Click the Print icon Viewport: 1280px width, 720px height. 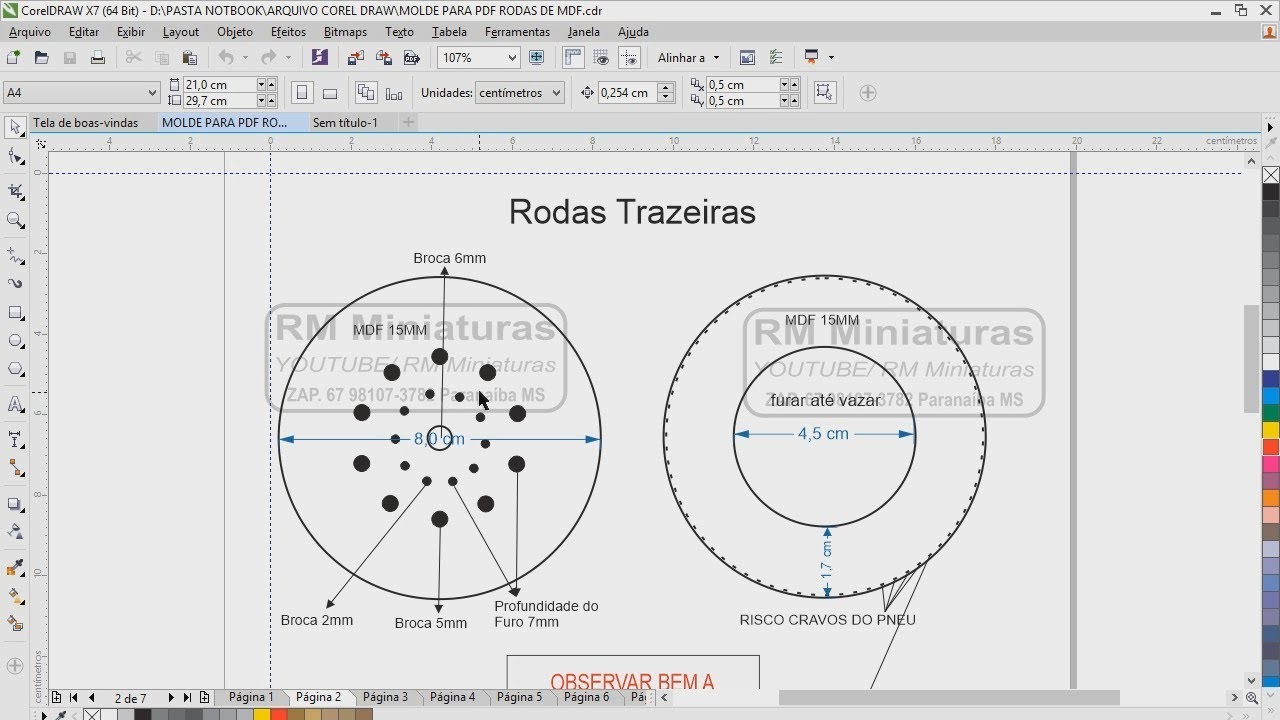point(97,58)
